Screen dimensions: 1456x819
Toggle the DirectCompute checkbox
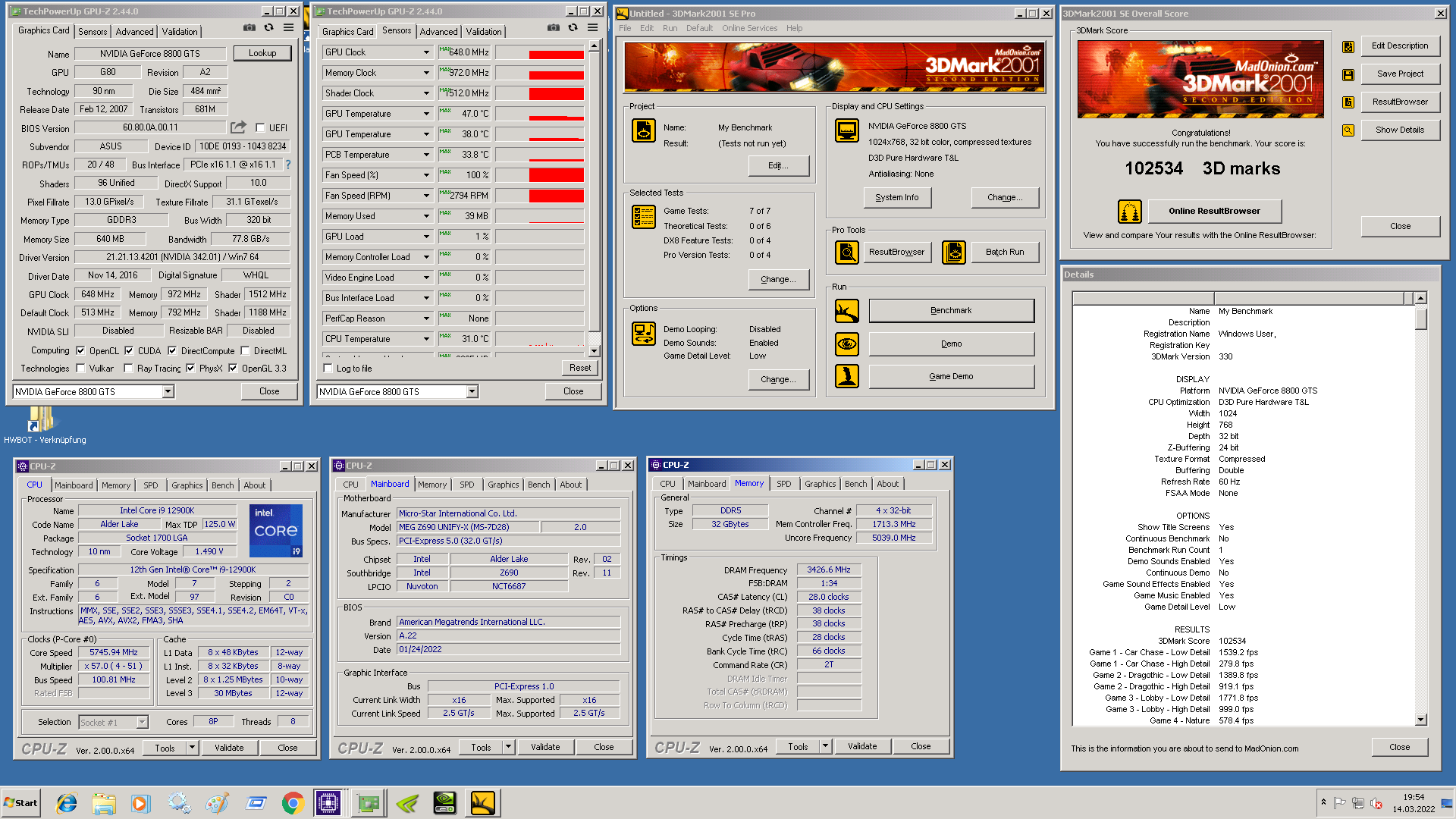(172, 351)
